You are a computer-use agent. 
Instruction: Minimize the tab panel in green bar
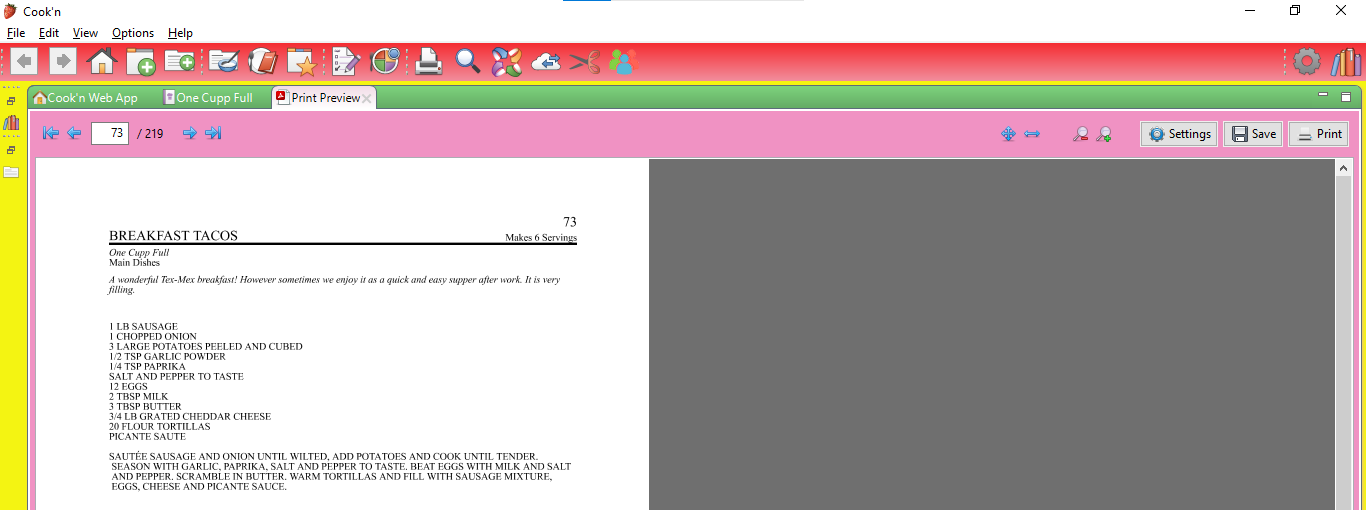tap(1323, 96)
